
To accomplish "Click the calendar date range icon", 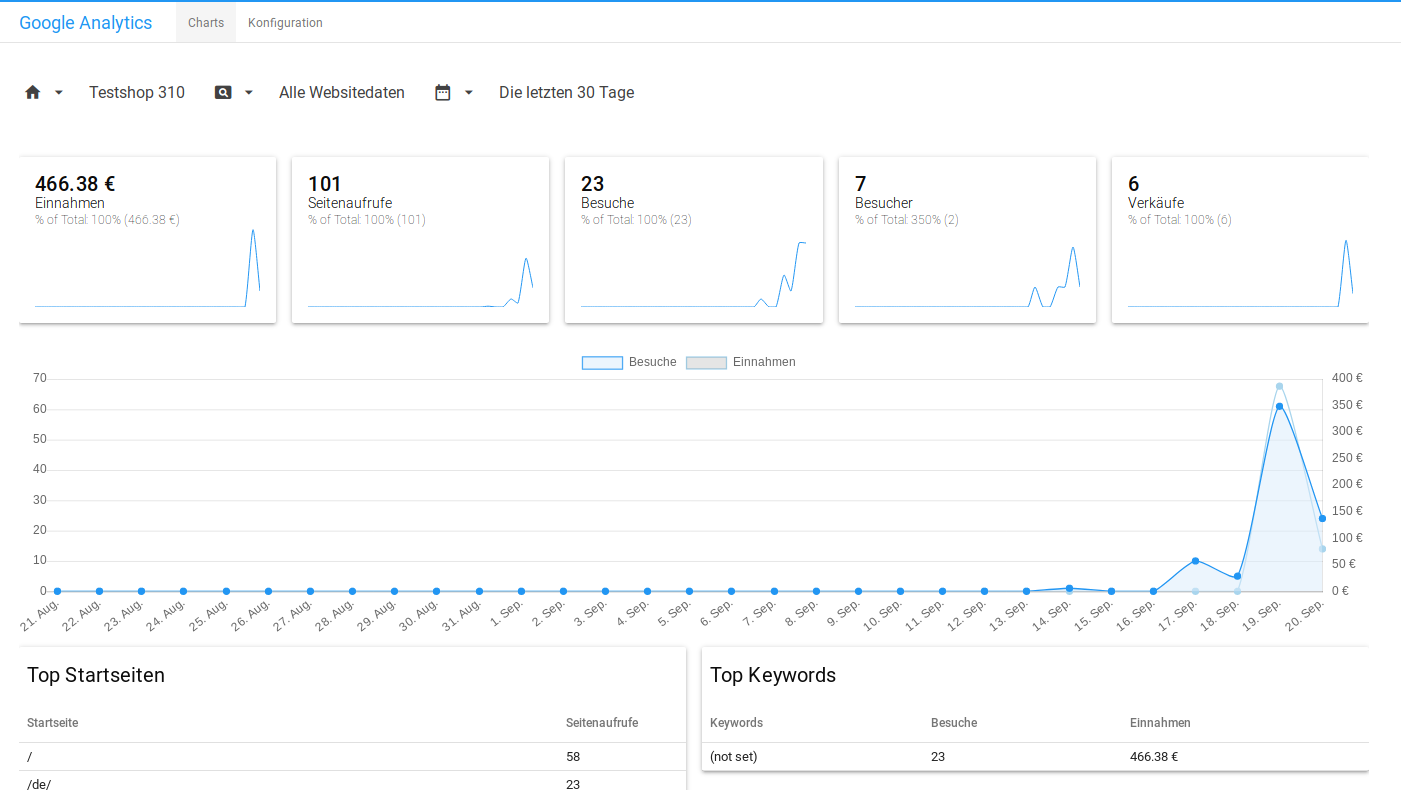I will point(443,92).
